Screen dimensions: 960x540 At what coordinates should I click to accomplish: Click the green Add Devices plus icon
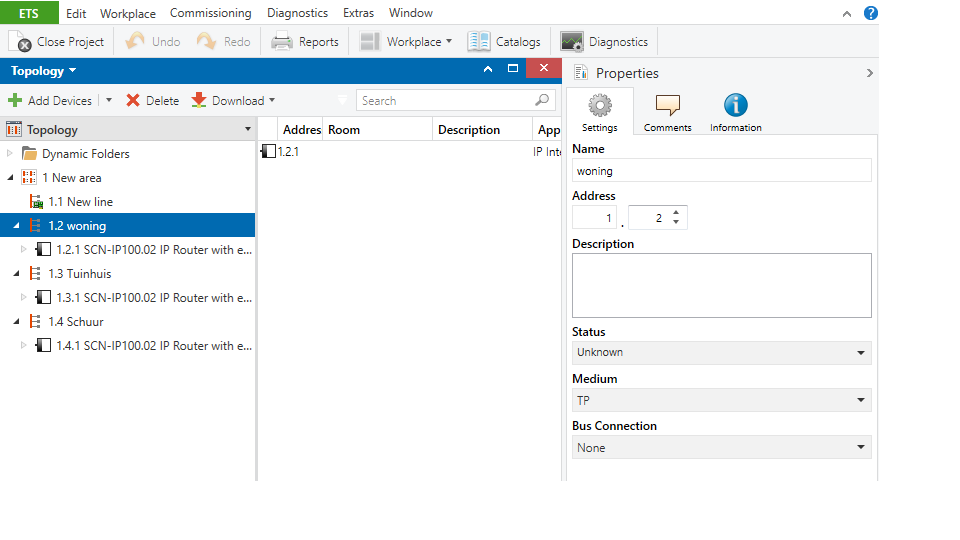click(15, 101)
